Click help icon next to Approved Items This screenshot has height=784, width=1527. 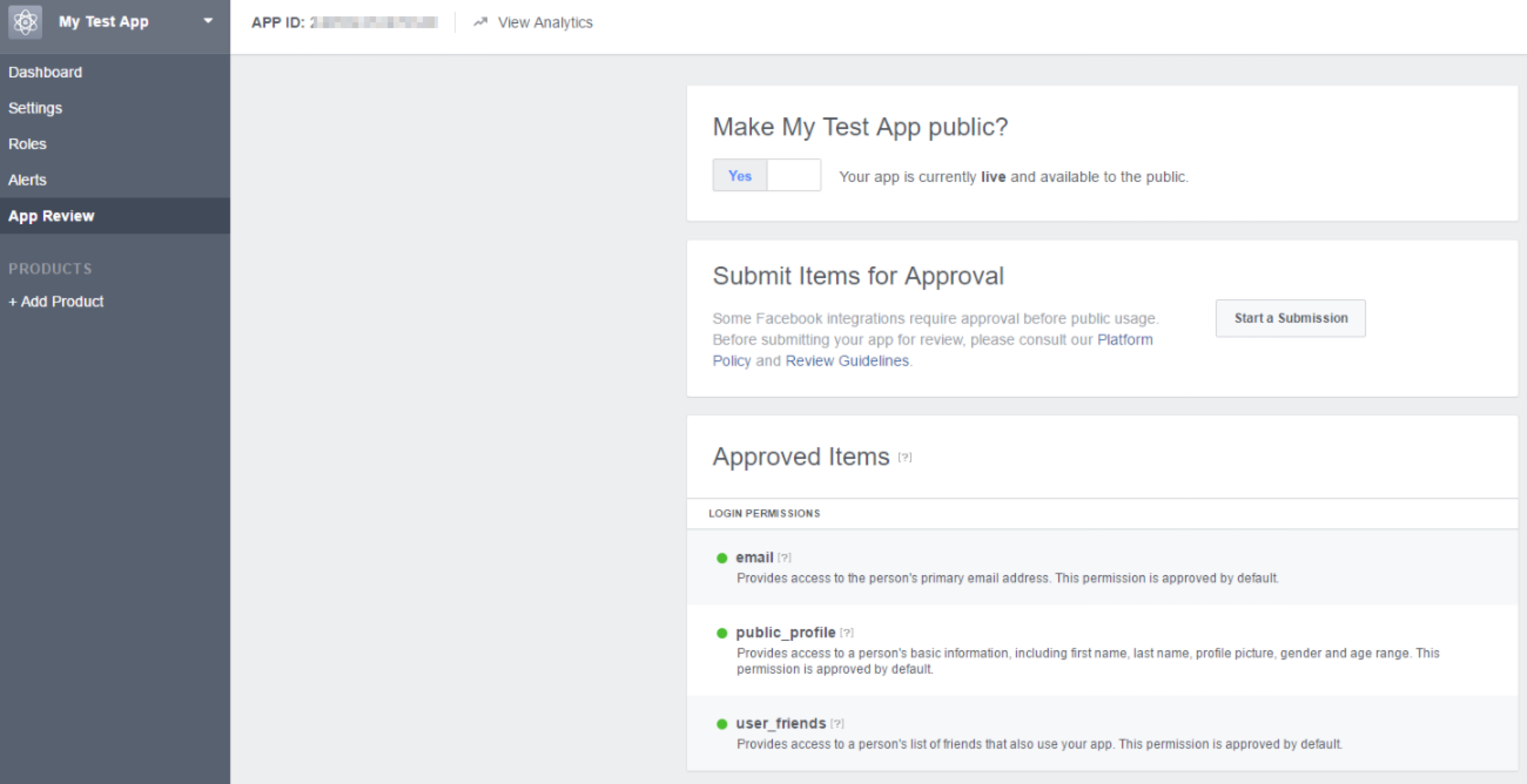[x=904, y=457]
